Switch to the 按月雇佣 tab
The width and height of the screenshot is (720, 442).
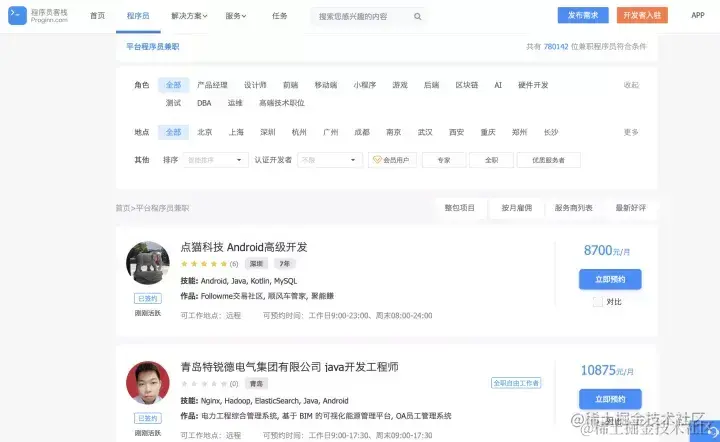(517, 208)
